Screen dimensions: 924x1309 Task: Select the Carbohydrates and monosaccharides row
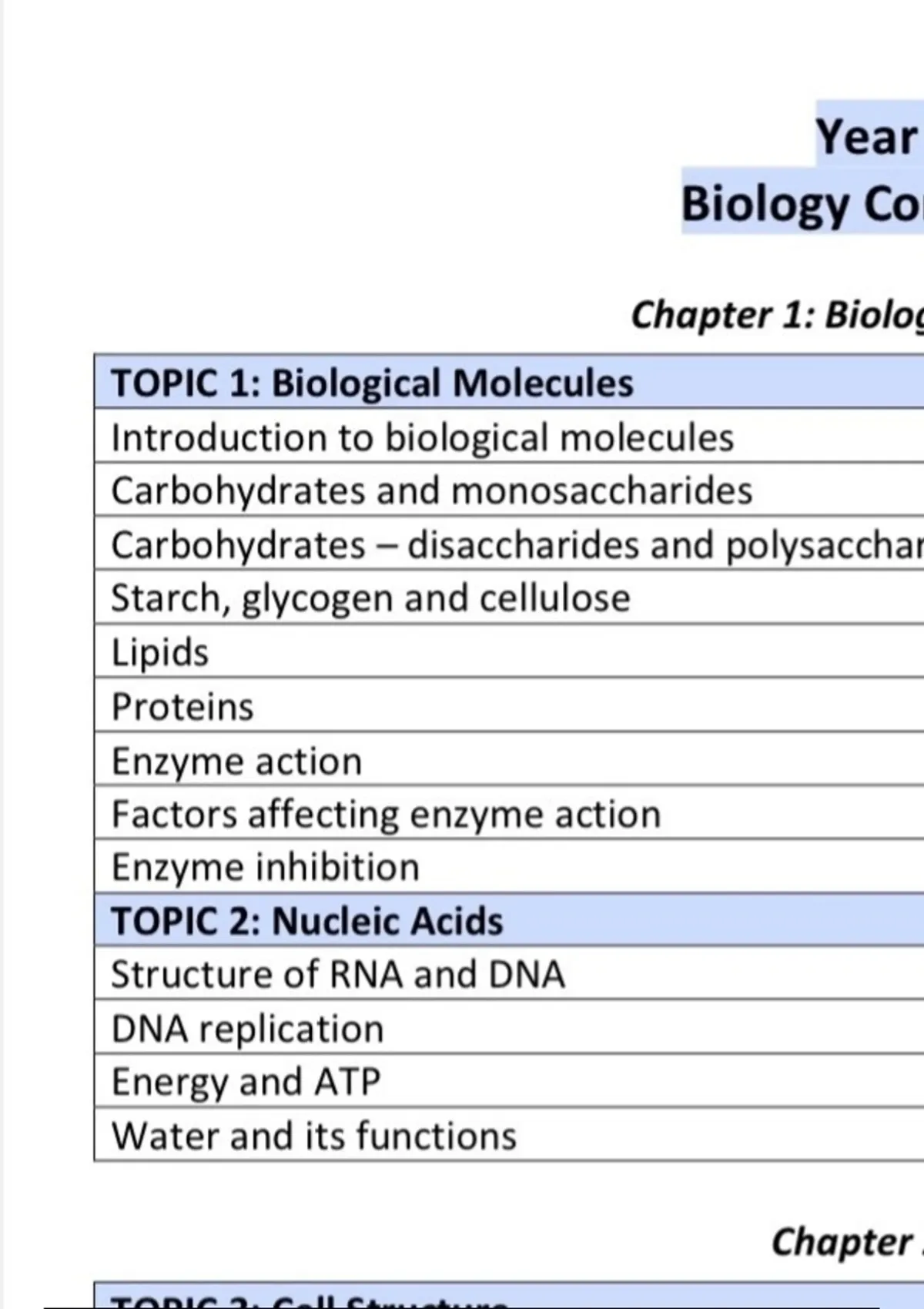[431, 490]
